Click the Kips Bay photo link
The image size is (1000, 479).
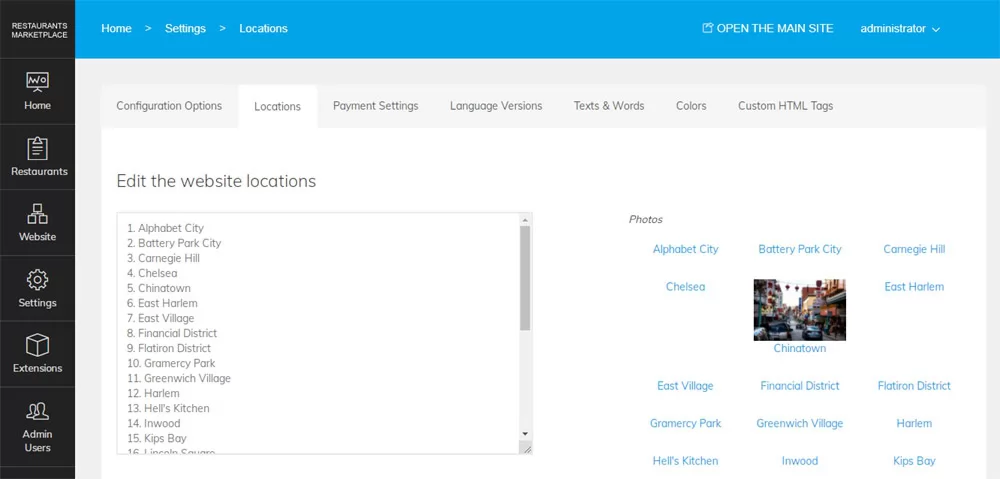914,461
